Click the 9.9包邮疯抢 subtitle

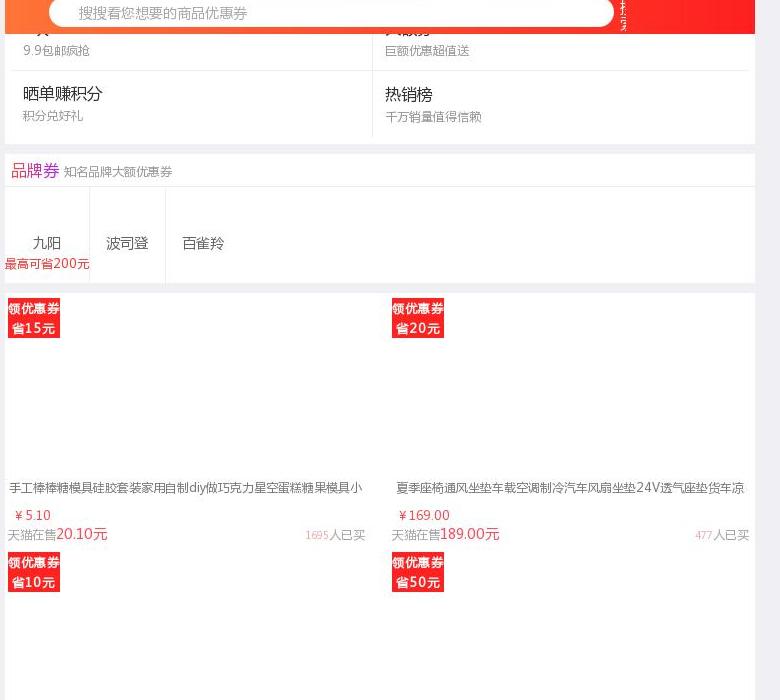click(56, 50)
